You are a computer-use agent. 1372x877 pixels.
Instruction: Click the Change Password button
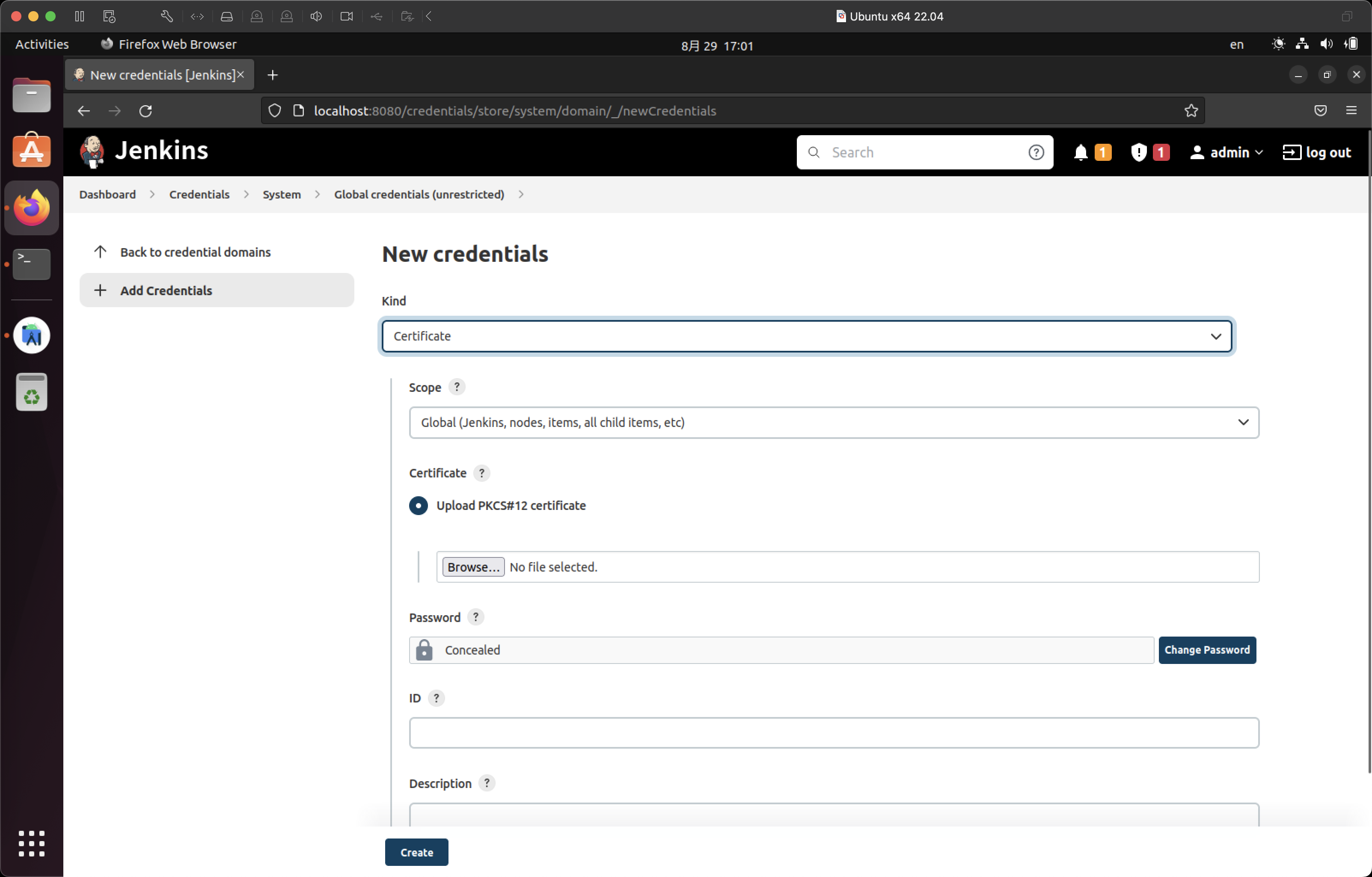coord(1207,649)
